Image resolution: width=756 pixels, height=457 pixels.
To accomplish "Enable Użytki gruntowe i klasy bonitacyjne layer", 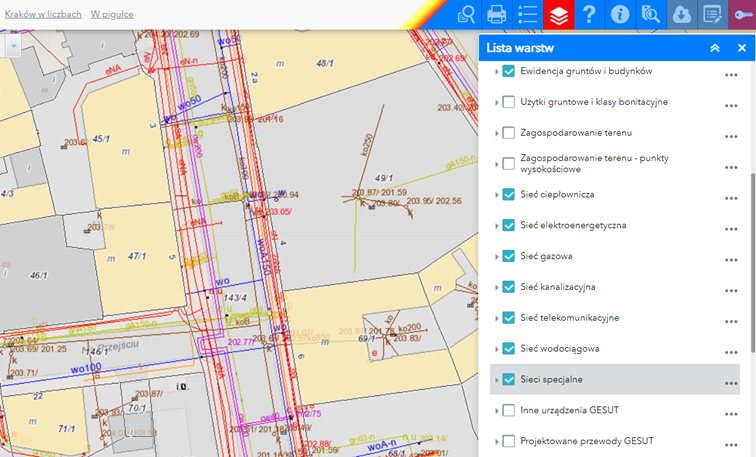I will (508, 102).
